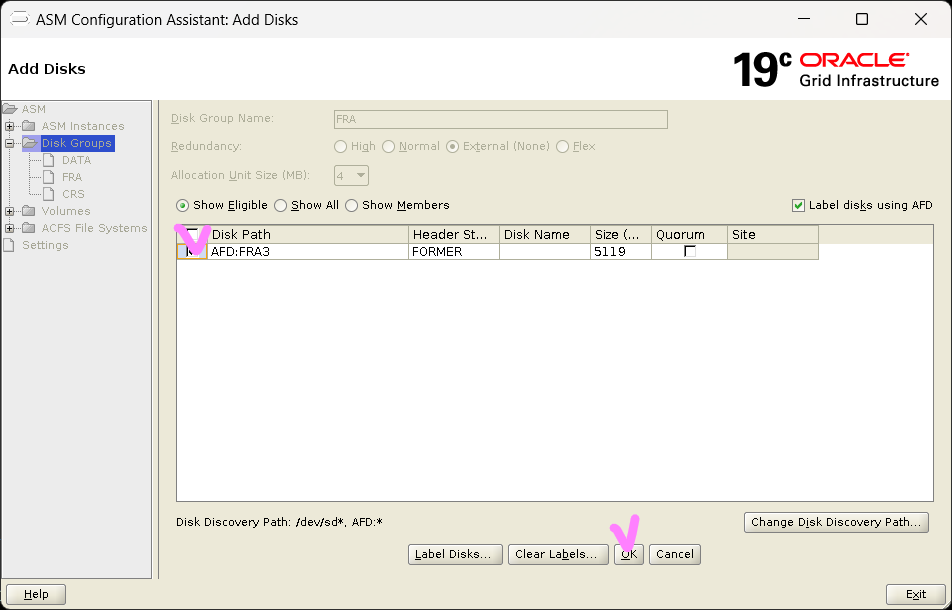Select the Flex redundancy radio button
952x610 pixels.
(562, 147)
